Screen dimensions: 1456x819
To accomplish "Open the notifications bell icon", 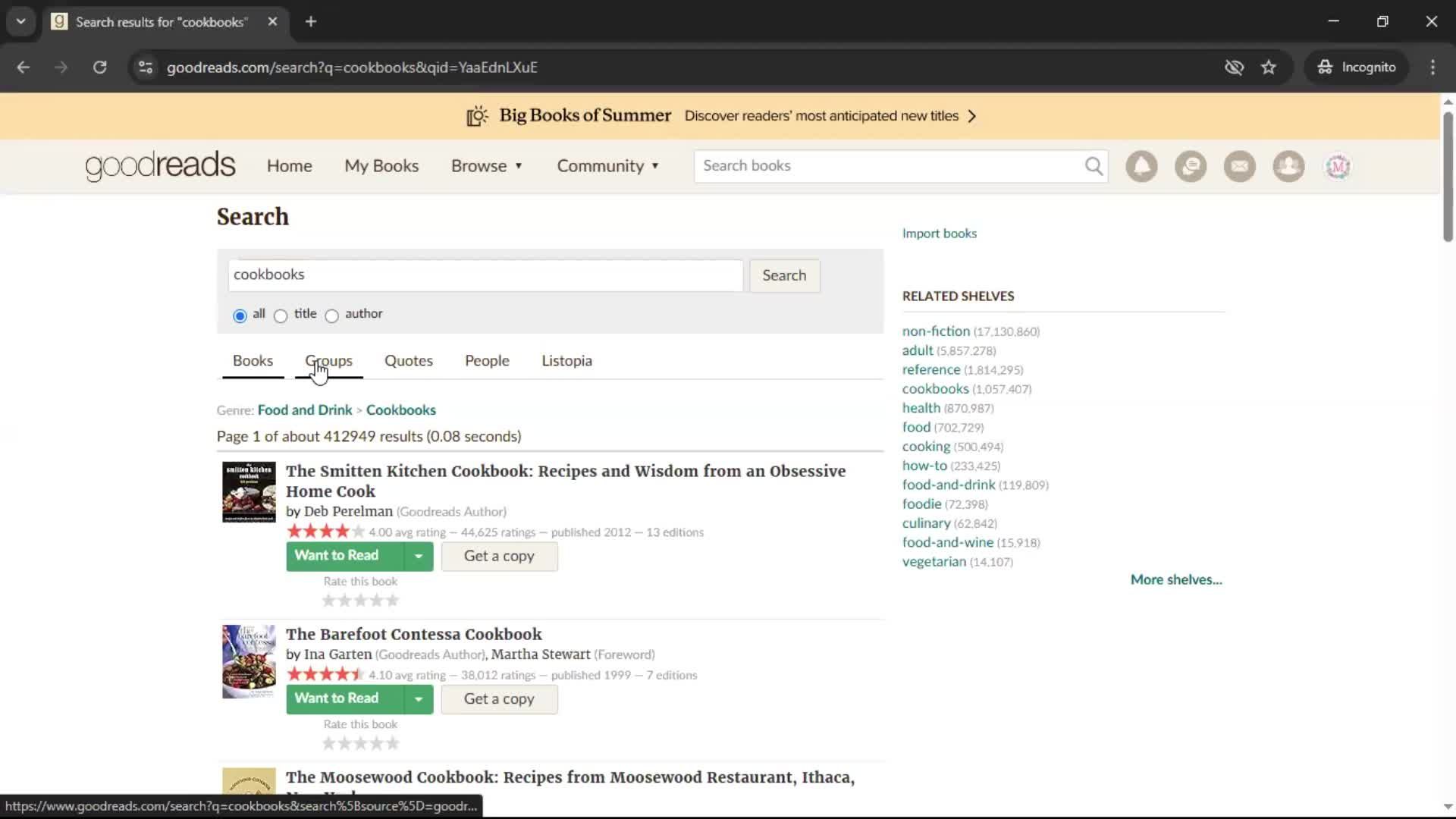I will pos(1141,166).
